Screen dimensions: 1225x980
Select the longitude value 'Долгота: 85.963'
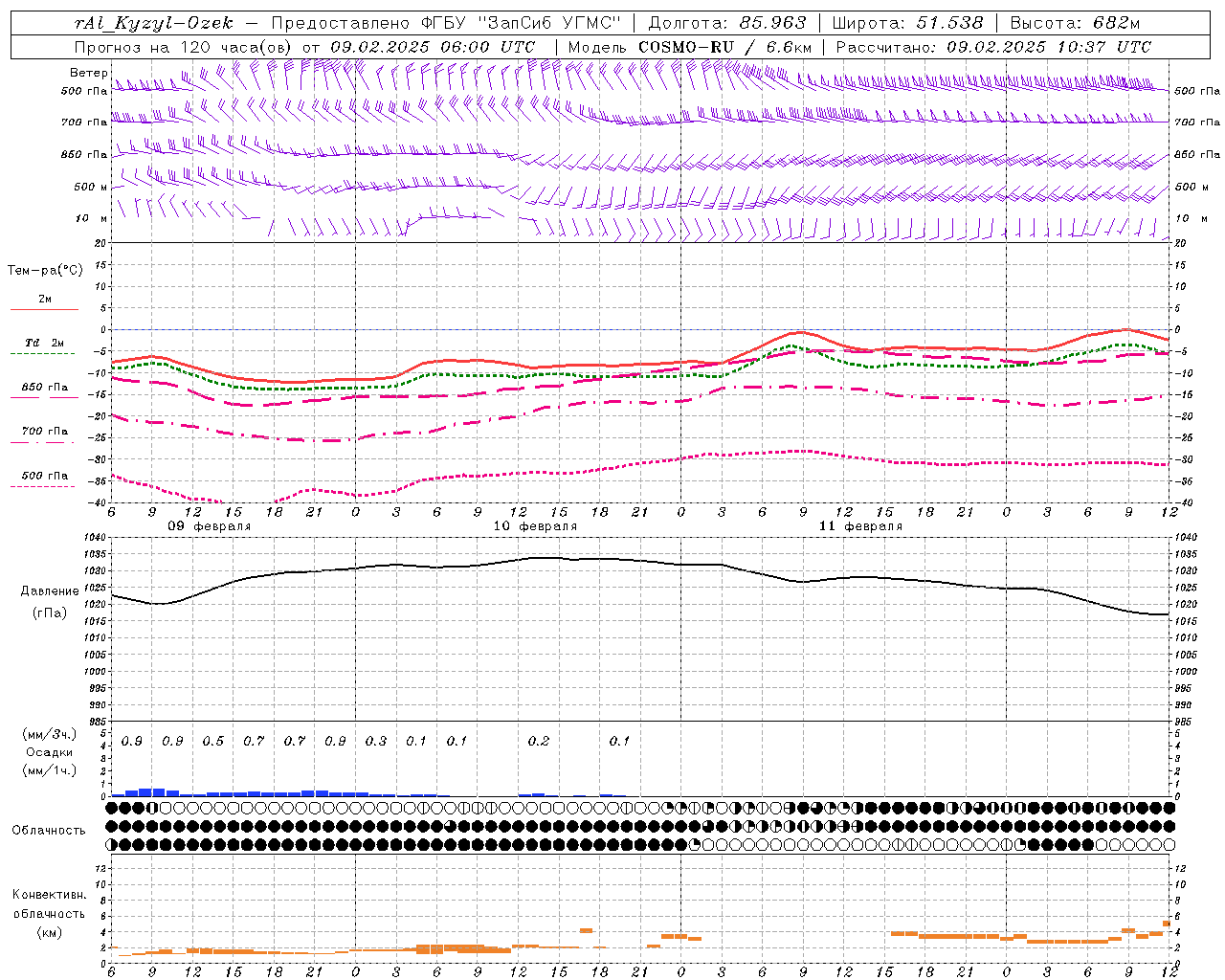(x=727, y=23)
